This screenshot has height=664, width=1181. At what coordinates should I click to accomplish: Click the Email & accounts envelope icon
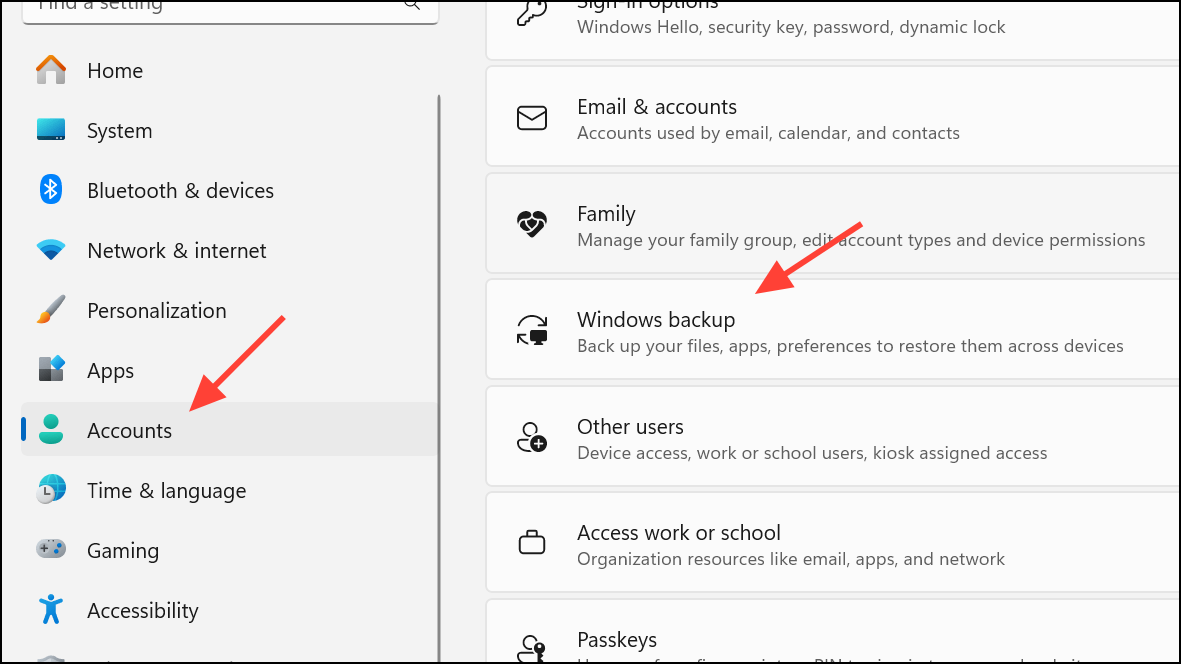coord(532,118)
